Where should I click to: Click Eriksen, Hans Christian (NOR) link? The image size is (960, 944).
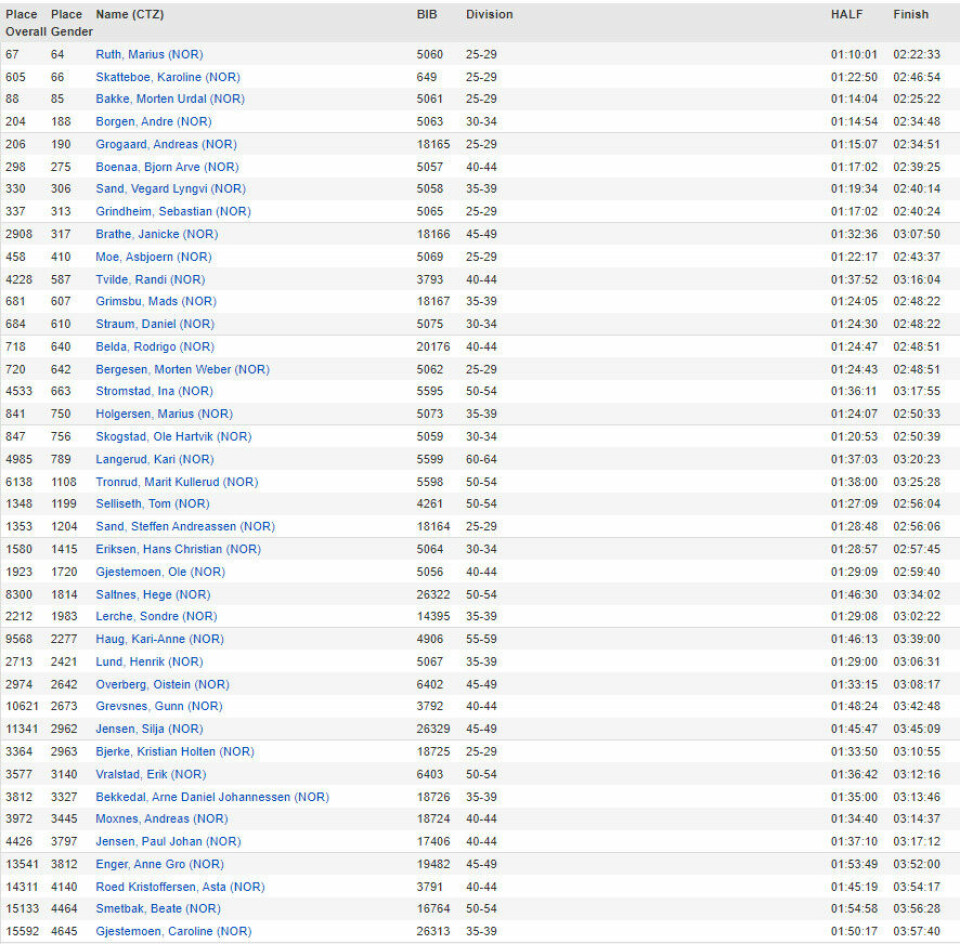coord(178,549)
